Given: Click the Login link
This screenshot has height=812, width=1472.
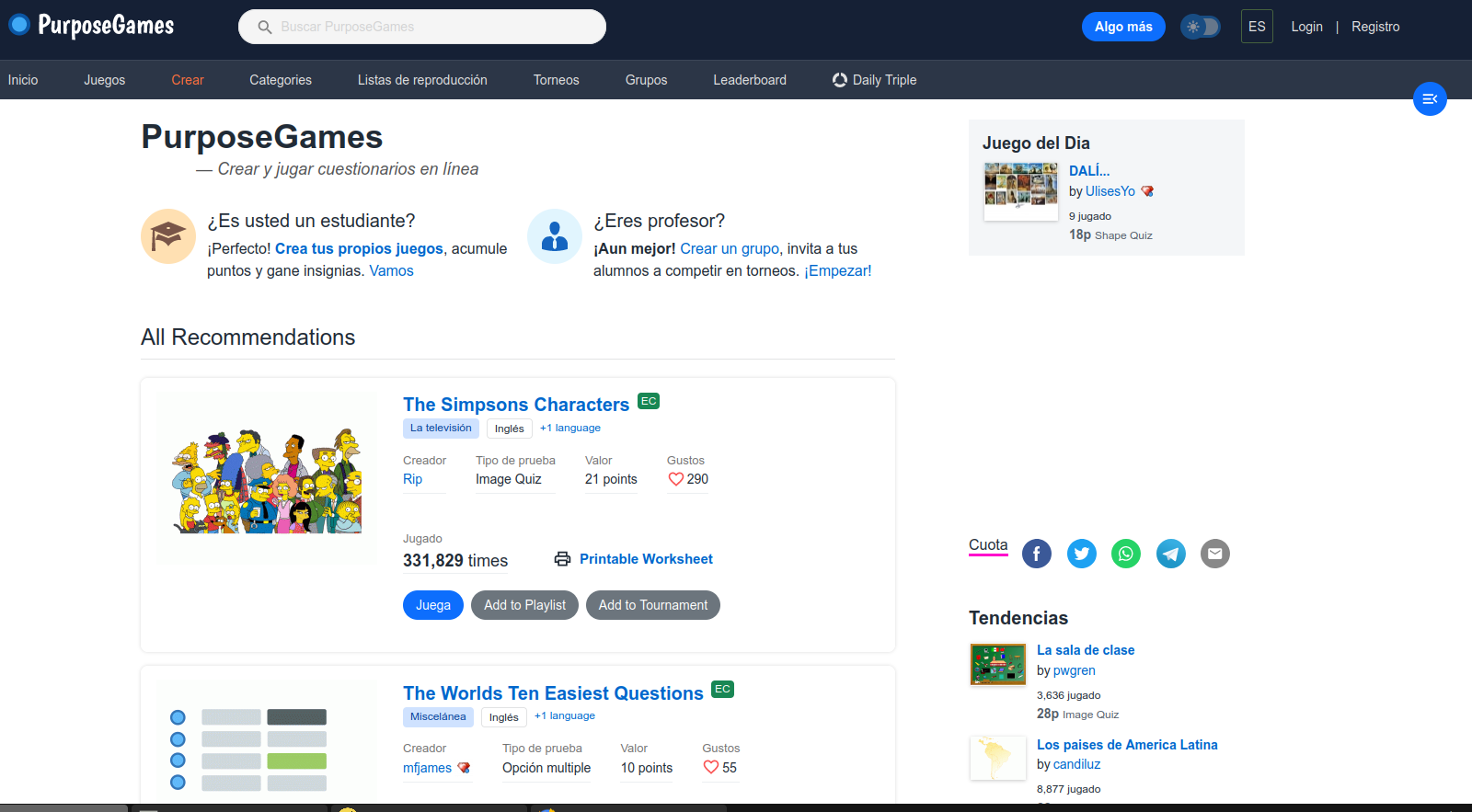Looking at the screenshot, I should pos(1306,27).
